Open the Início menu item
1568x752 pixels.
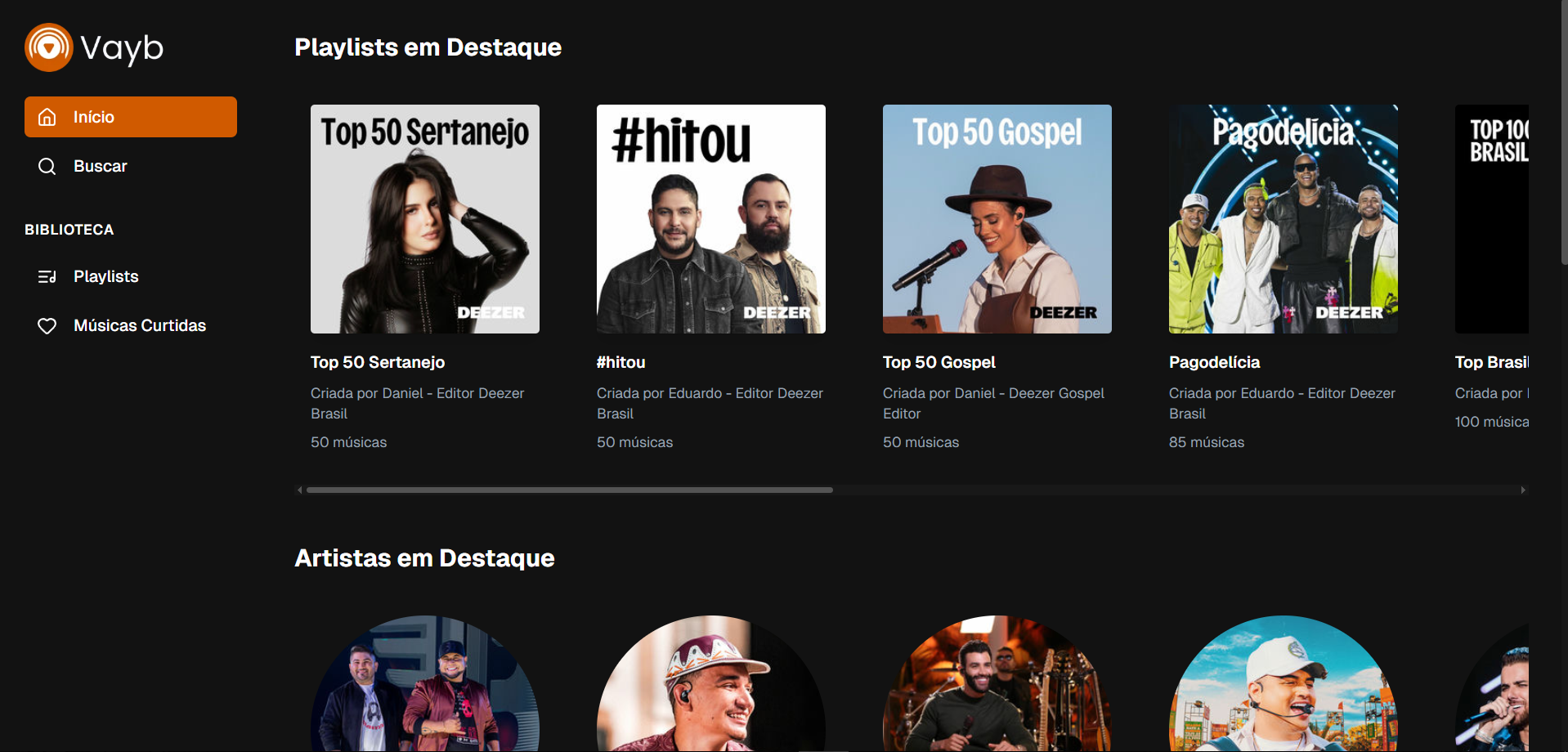(x=131, y=117)
